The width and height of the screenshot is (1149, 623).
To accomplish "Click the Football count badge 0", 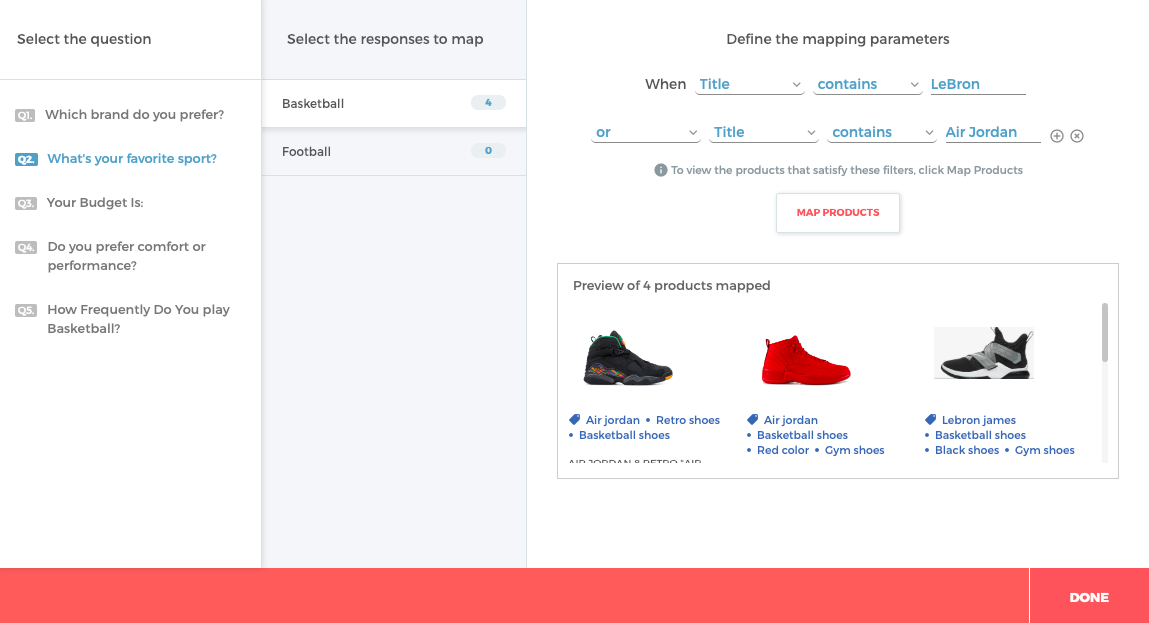I will click(488, 150).
